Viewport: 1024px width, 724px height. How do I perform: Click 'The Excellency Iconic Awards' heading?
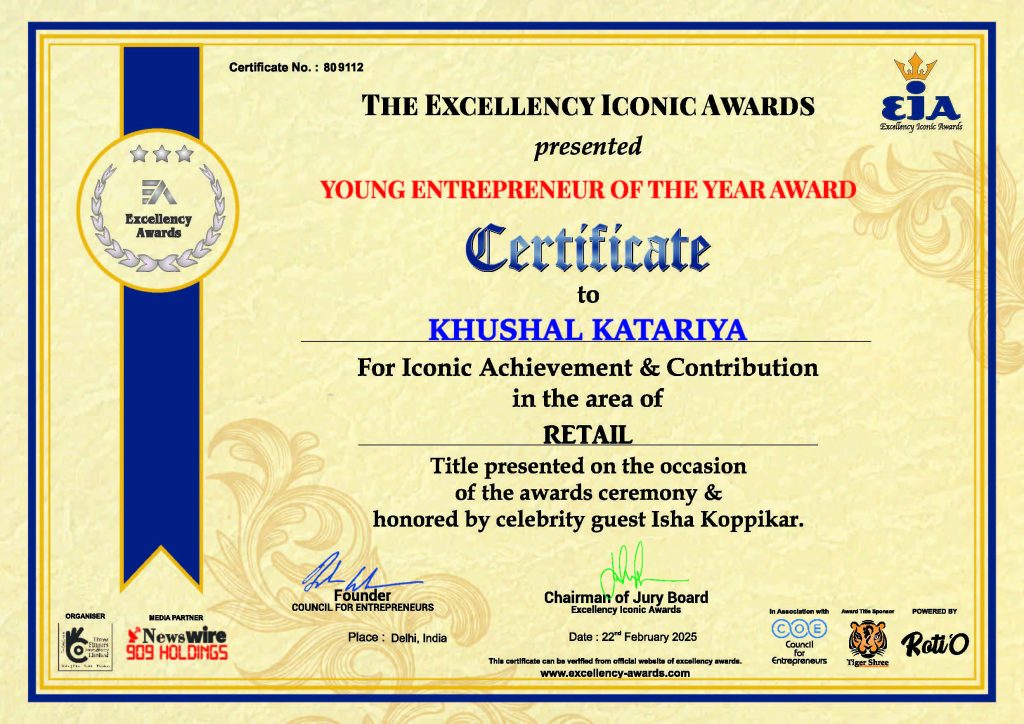point(588,106)
